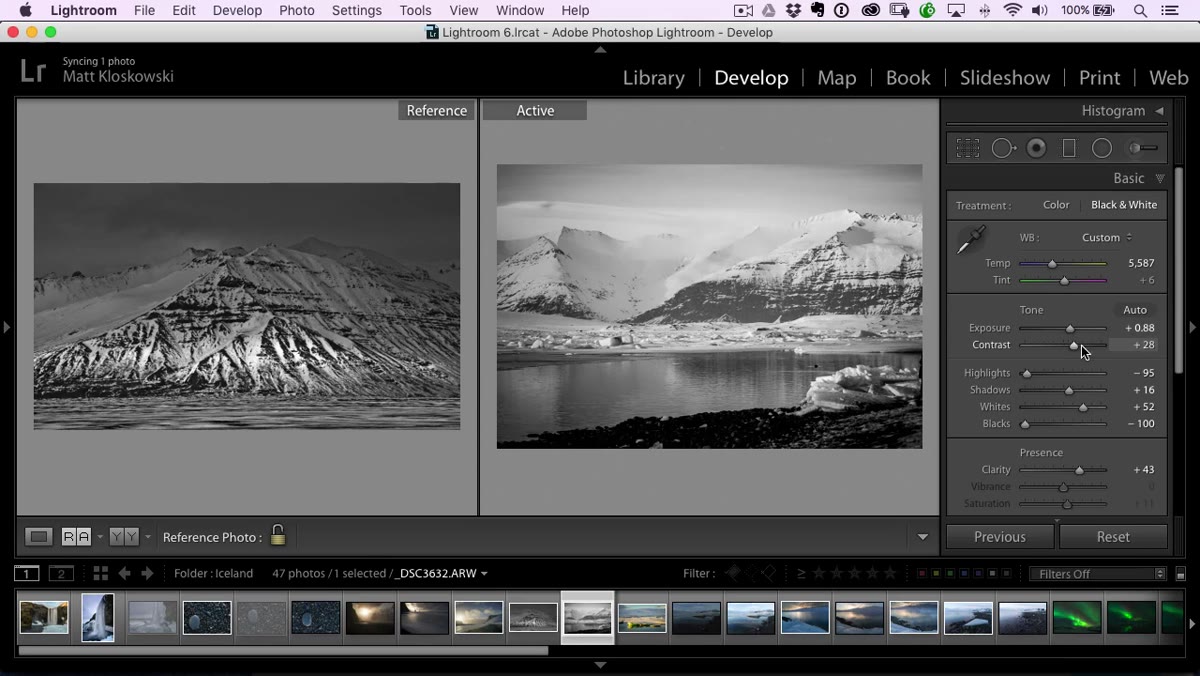The height and width of the screenshot is (676, 1200).
Task: Open macOS Spotlight search icon
Action: [1140, 10]
